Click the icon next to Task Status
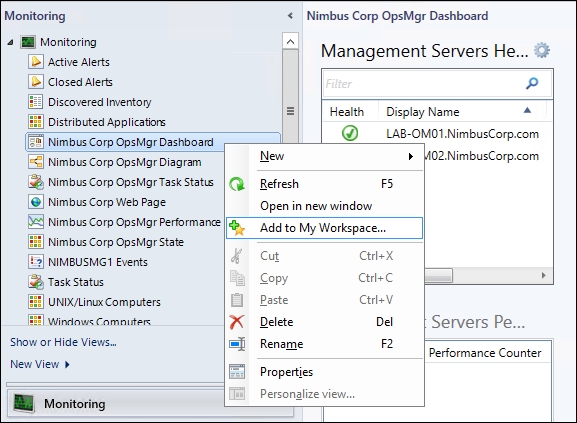 [x=36, y=282]
